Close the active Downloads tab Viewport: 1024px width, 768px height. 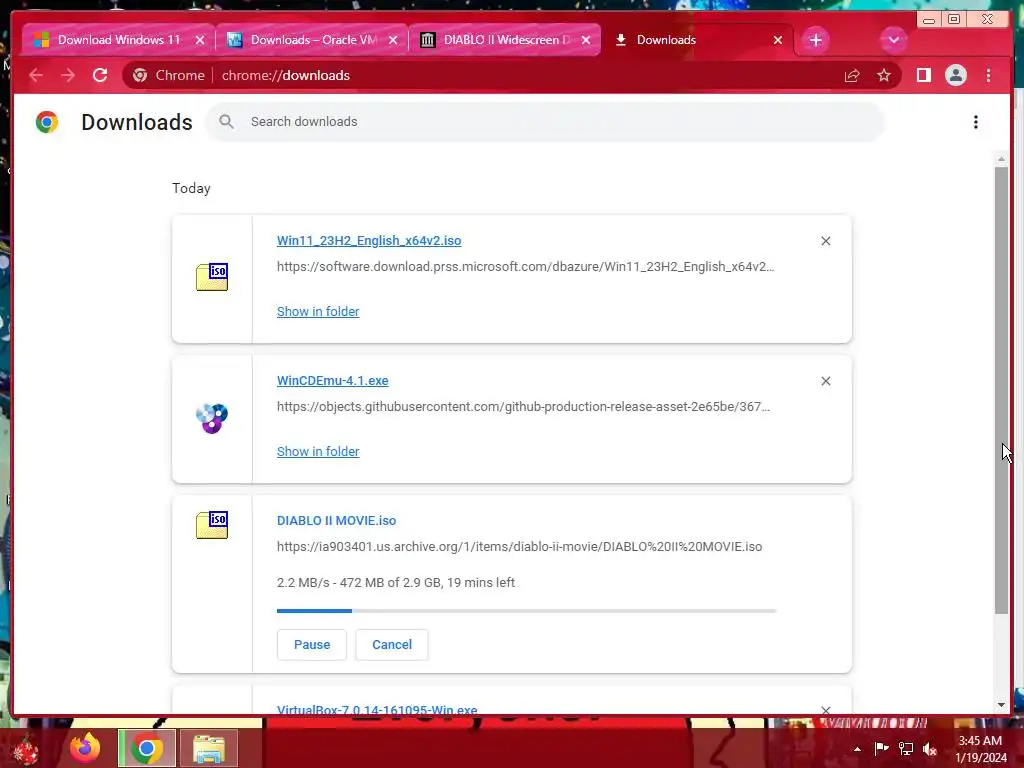(x=778, y=40)
